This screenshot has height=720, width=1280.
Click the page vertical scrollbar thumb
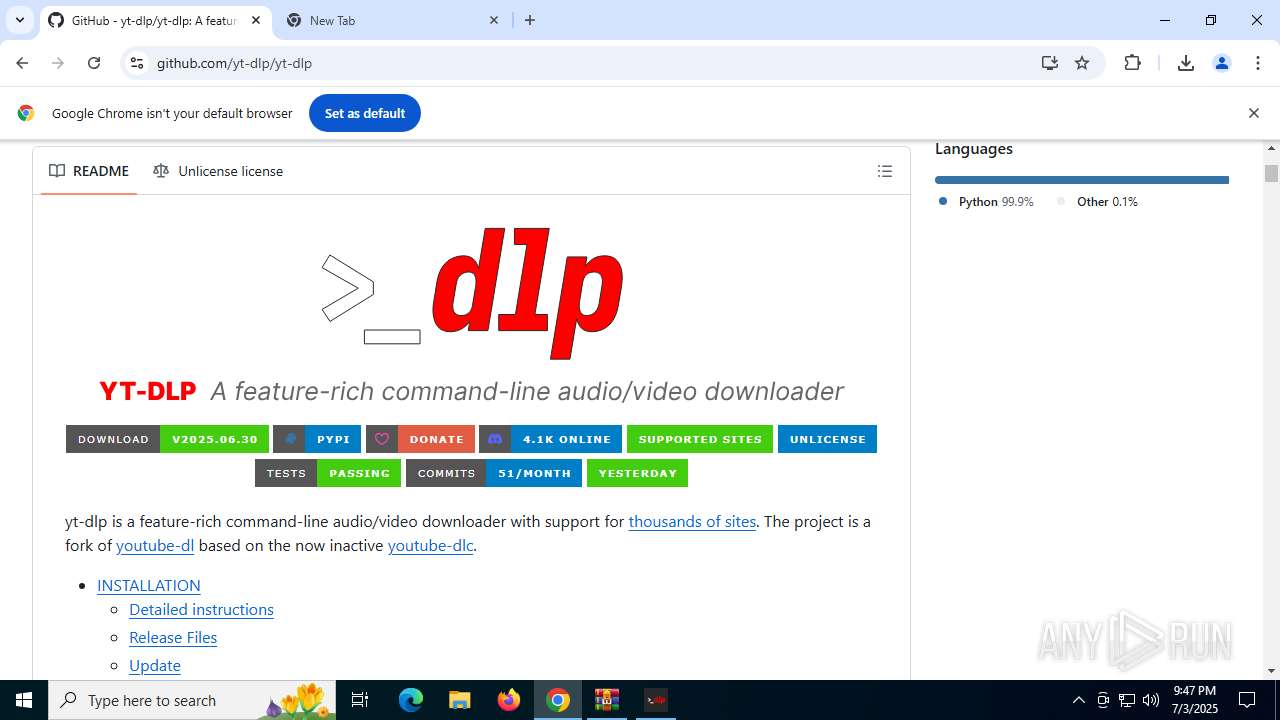[1271, 173]
